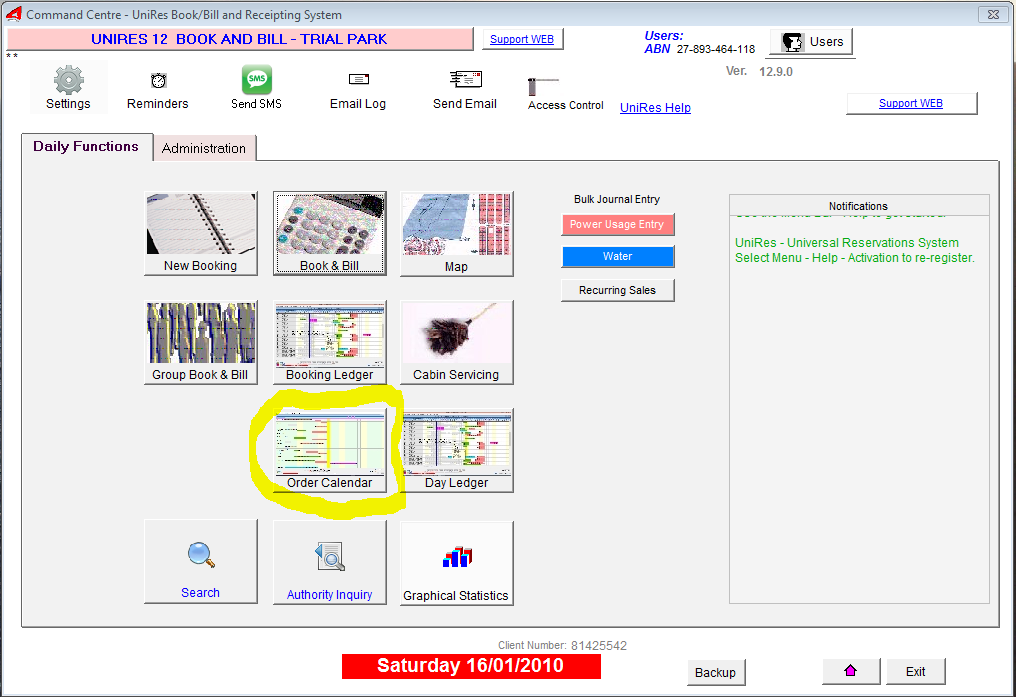Open the Authority Inquiry tile
The width and height of the screenshot is (1016, 697).
(x=329, y=563)
